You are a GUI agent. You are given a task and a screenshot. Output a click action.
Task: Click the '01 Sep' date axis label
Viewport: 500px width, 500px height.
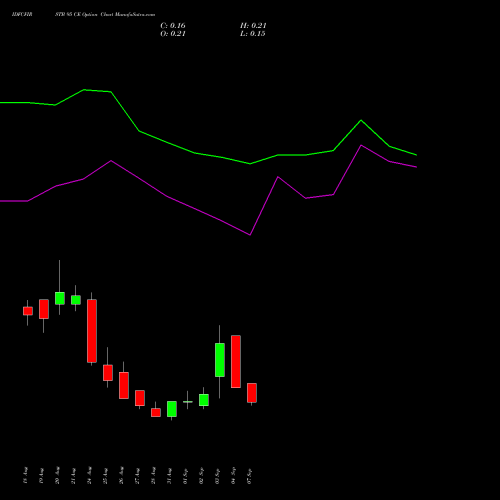click(x=186, y=475)
